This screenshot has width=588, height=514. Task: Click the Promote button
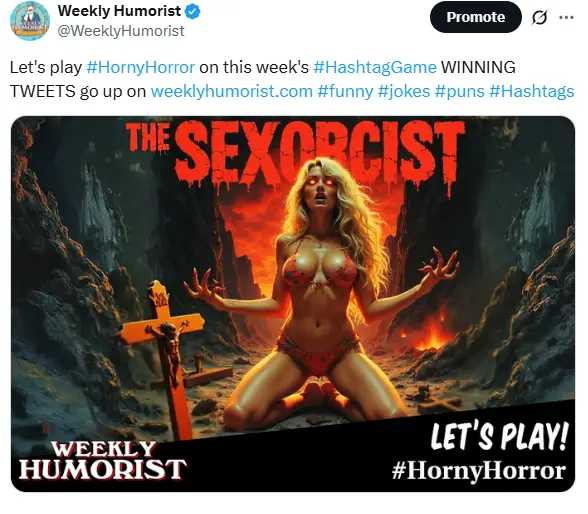476,17
